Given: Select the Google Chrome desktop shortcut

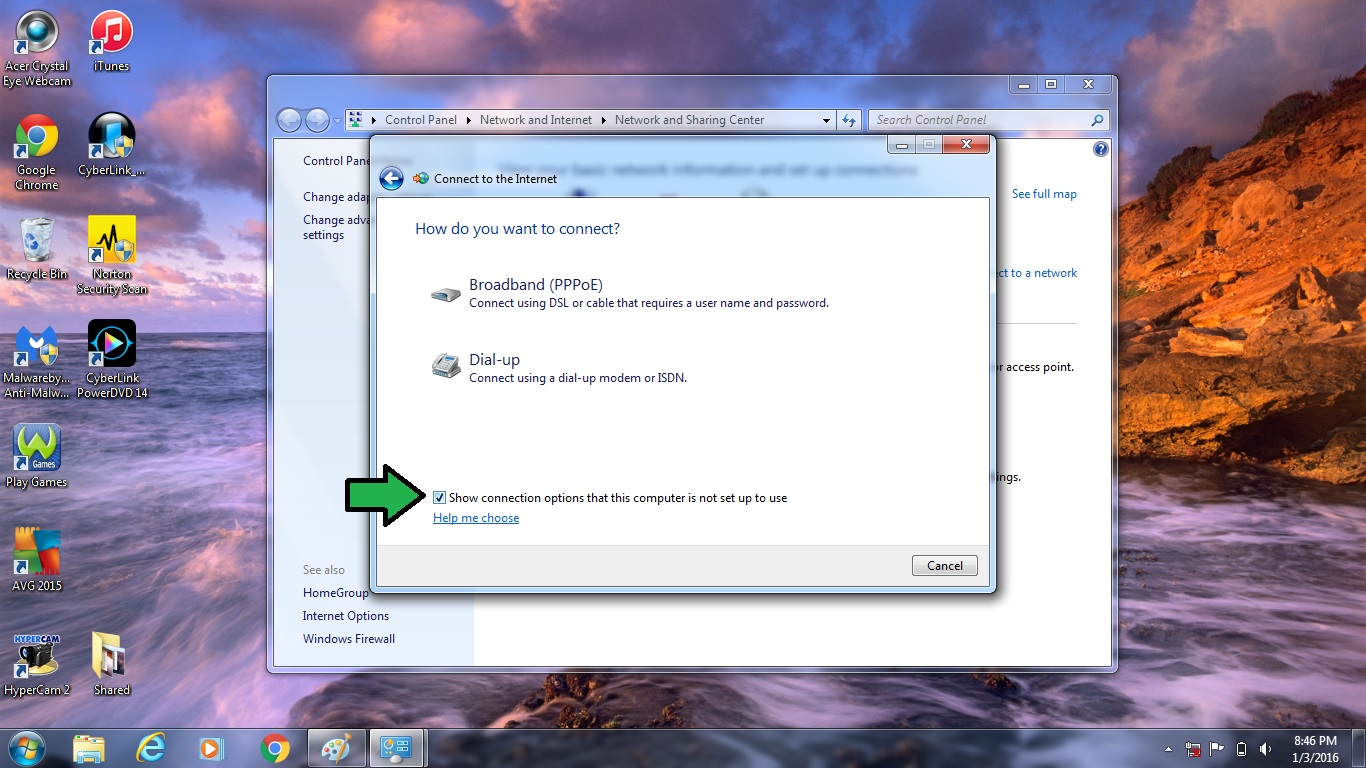Looking at the screenshot, I should point(37,152).
